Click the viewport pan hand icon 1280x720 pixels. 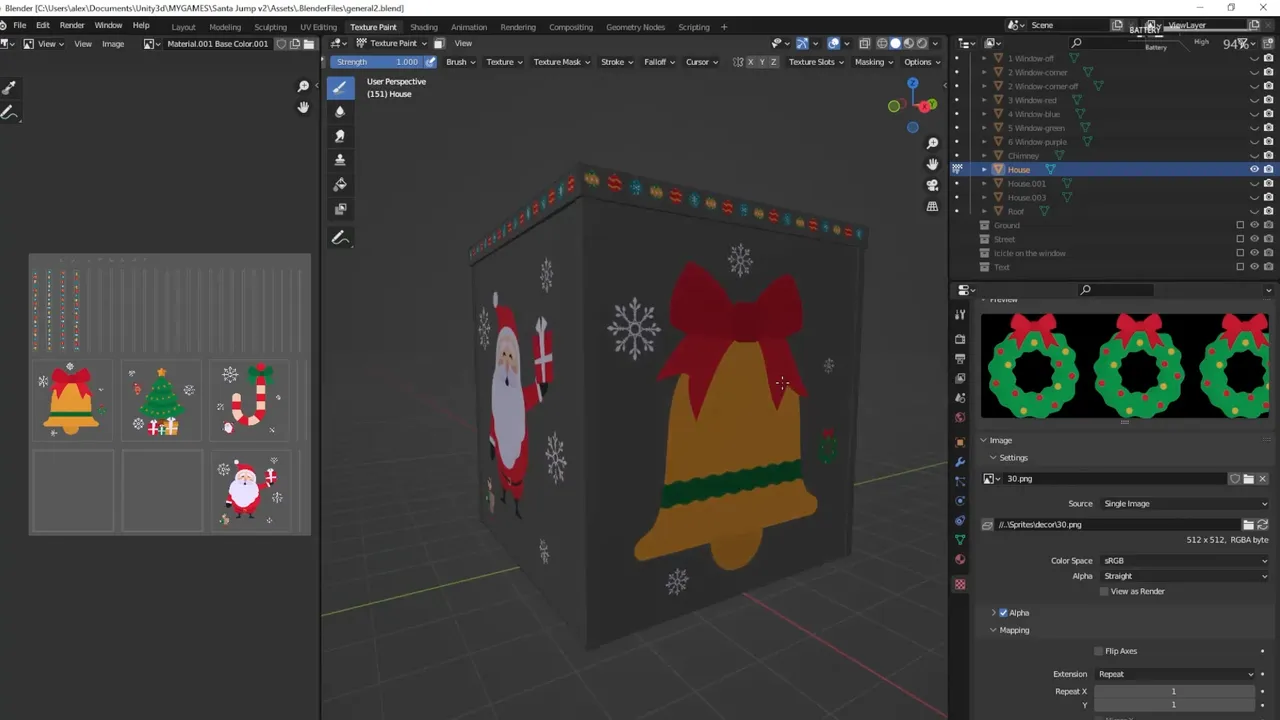point(932,164)
